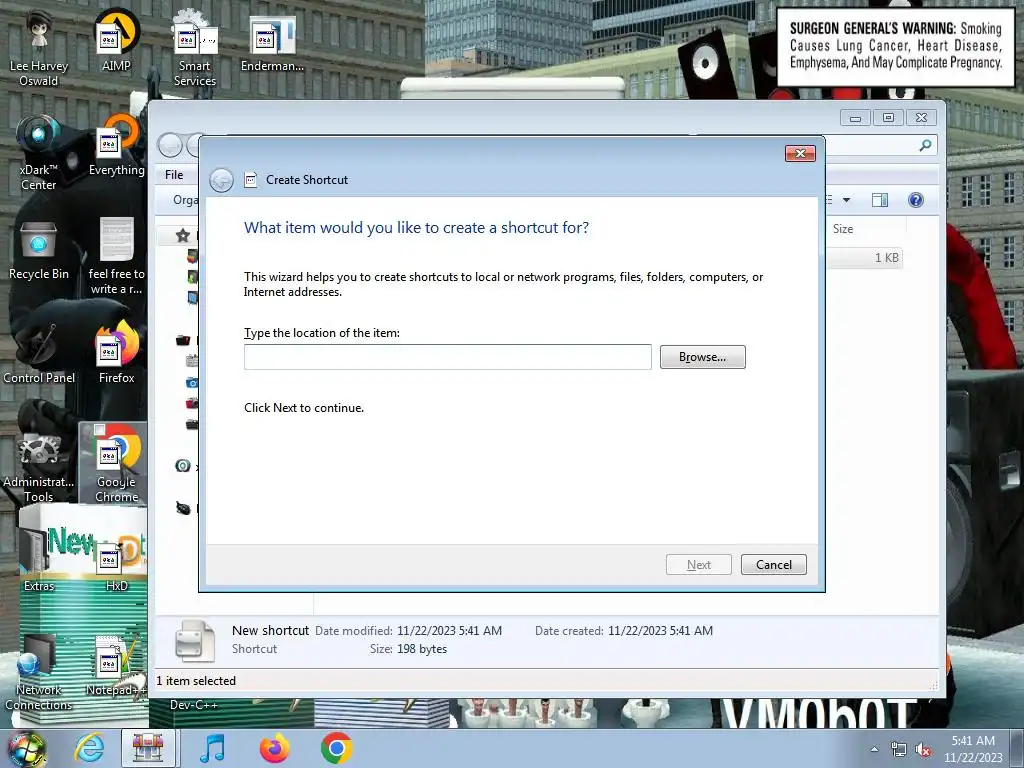The height and width of the screenshot is (768, 1024).
Task: Launch Google Chrome from the taskbar
Action: coord(337,748)
